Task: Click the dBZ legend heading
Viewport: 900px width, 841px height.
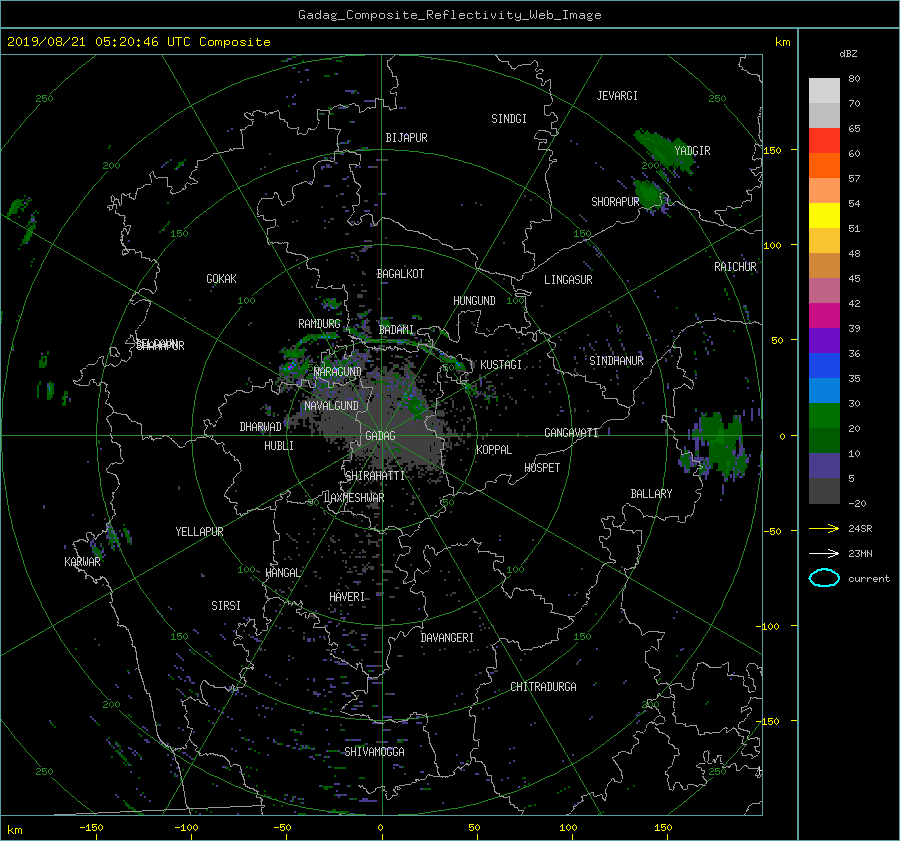Action: coord(848,54)
